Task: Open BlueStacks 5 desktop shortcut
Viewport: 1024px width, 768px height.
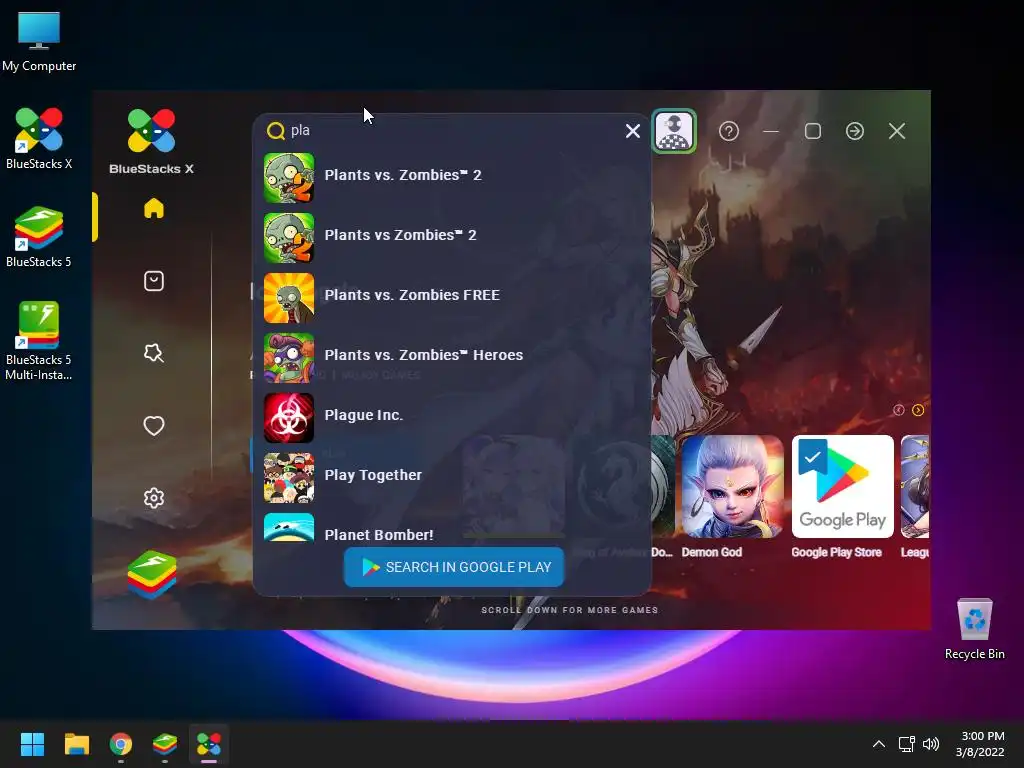Action: 39,237
